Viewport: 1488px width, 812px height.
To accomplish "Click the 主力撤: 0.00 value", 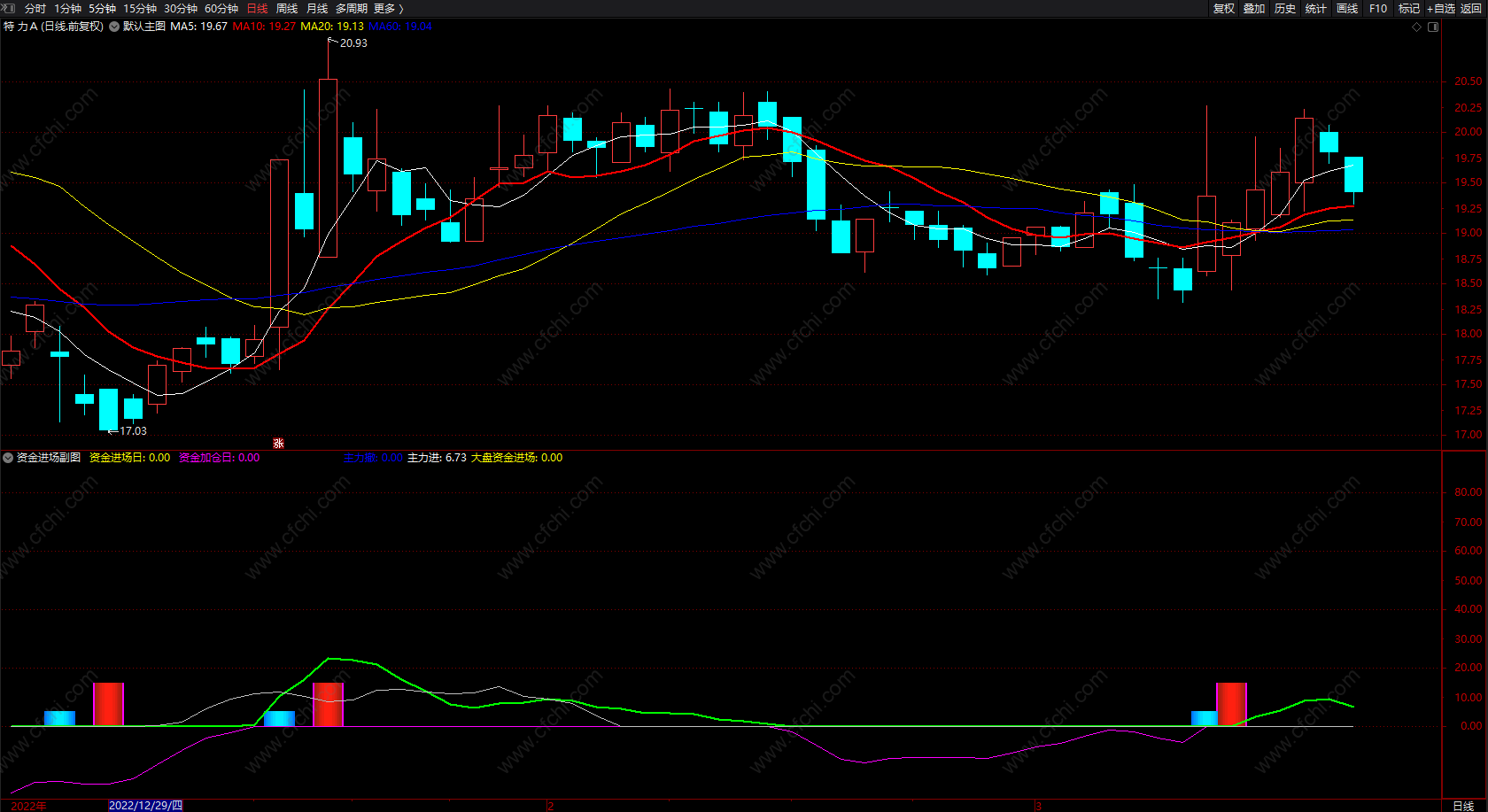I will point(373,458).
